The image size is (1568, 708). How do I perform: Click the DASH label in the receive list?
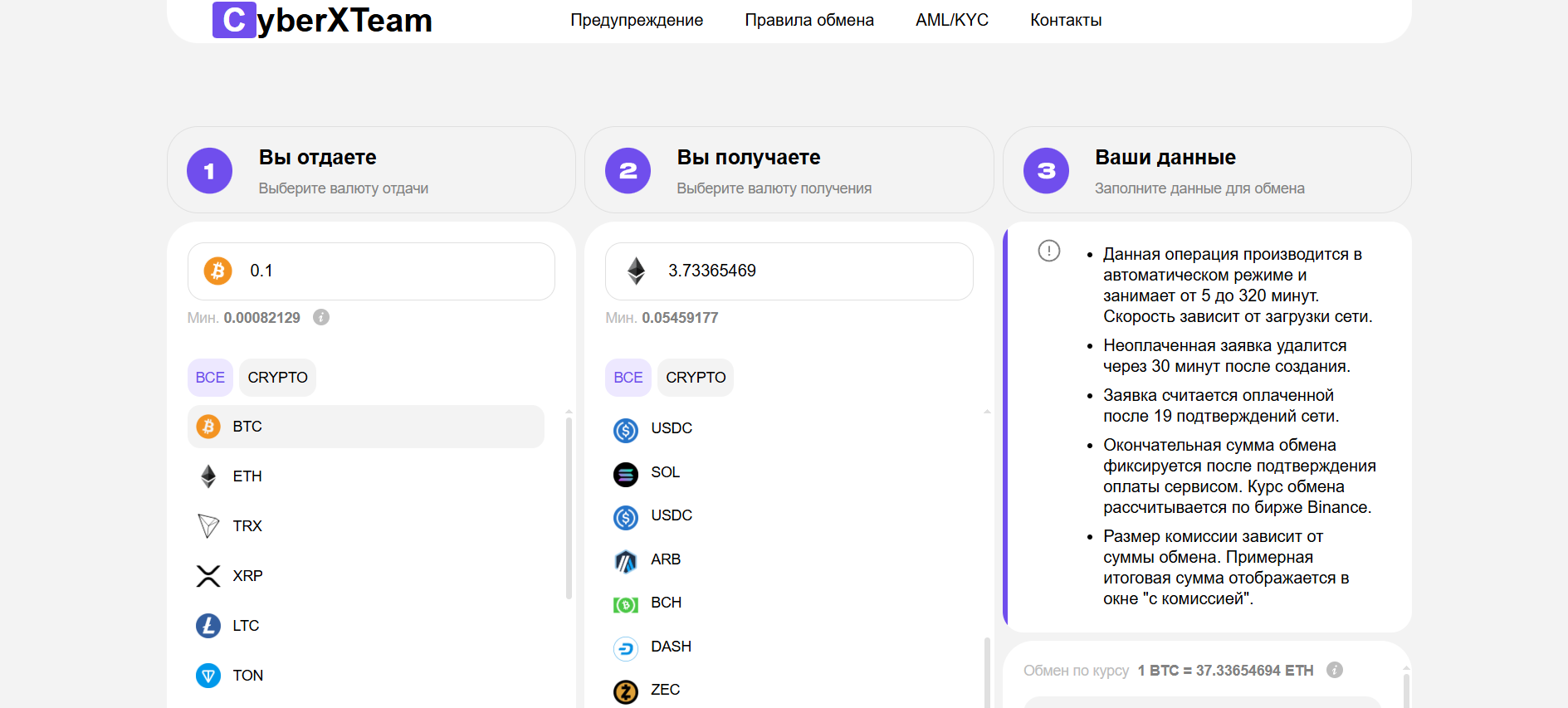[672, 647]
